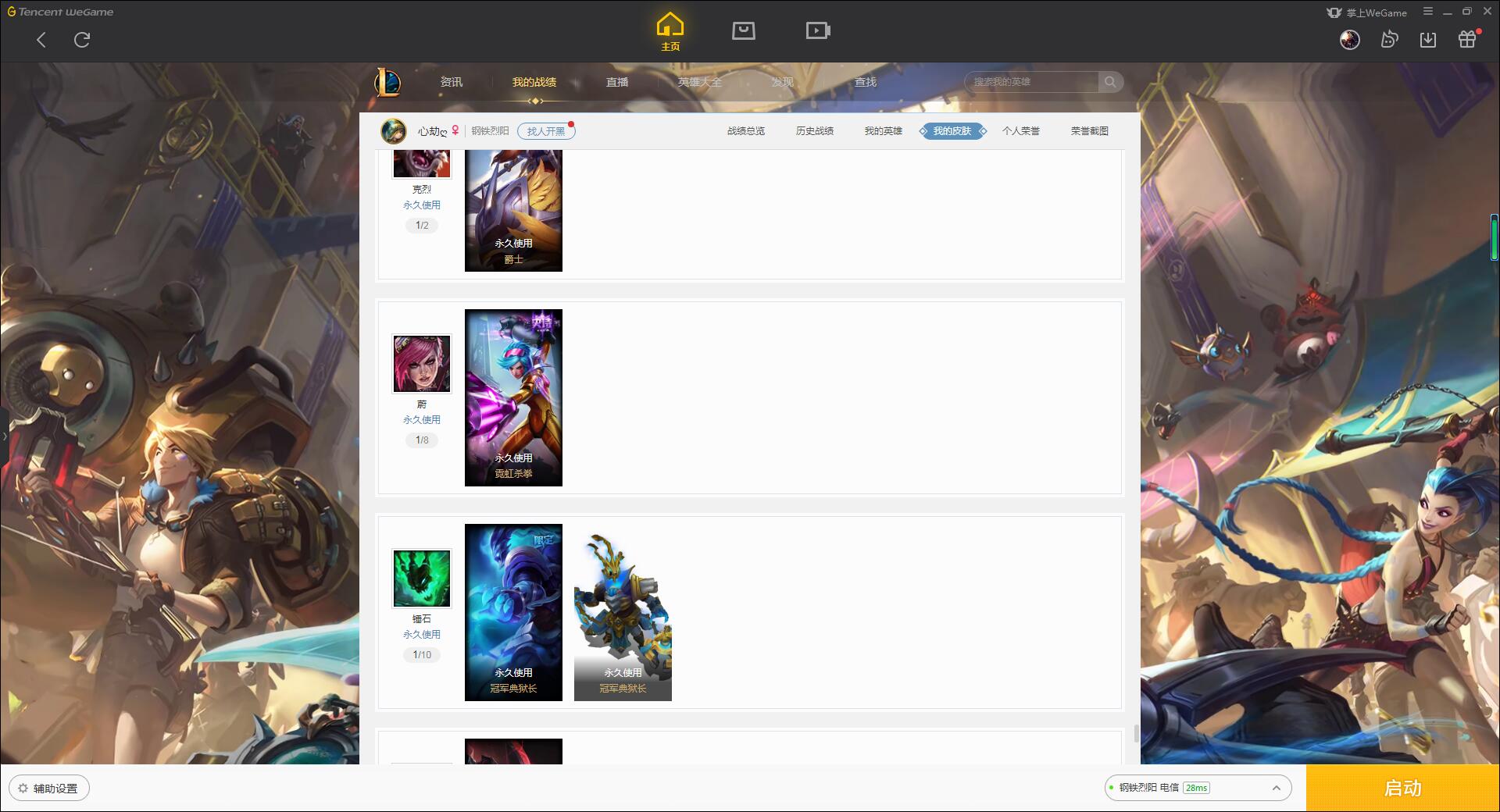
Task: Click the search magnifier button
Action: (x=1110, y=82)
